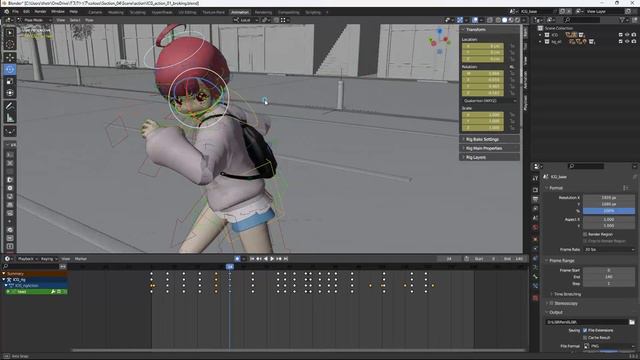Toggle X-ray viewport mode
This screenshot has width=640, height=360.
tap(490, 20)
